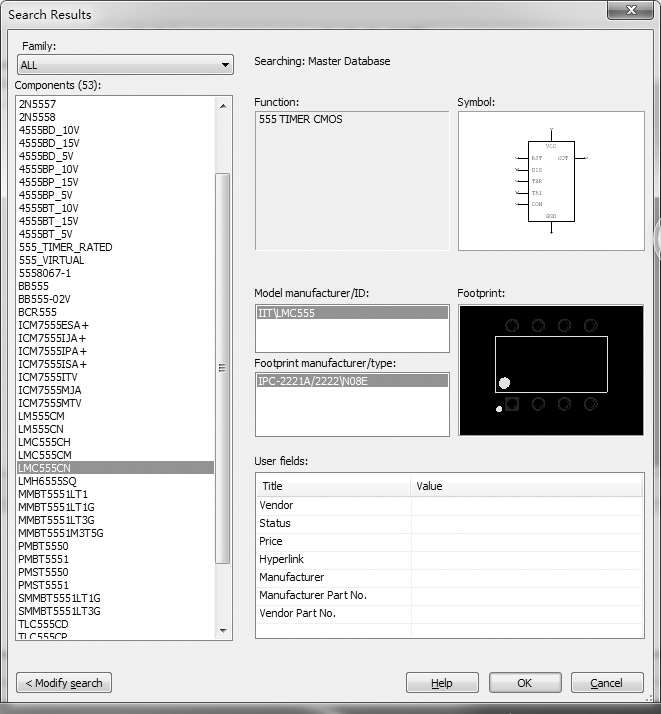Viewport: 661px width, 714px height.
Task: Select the LMC555CM component entry
Action: 44,455
